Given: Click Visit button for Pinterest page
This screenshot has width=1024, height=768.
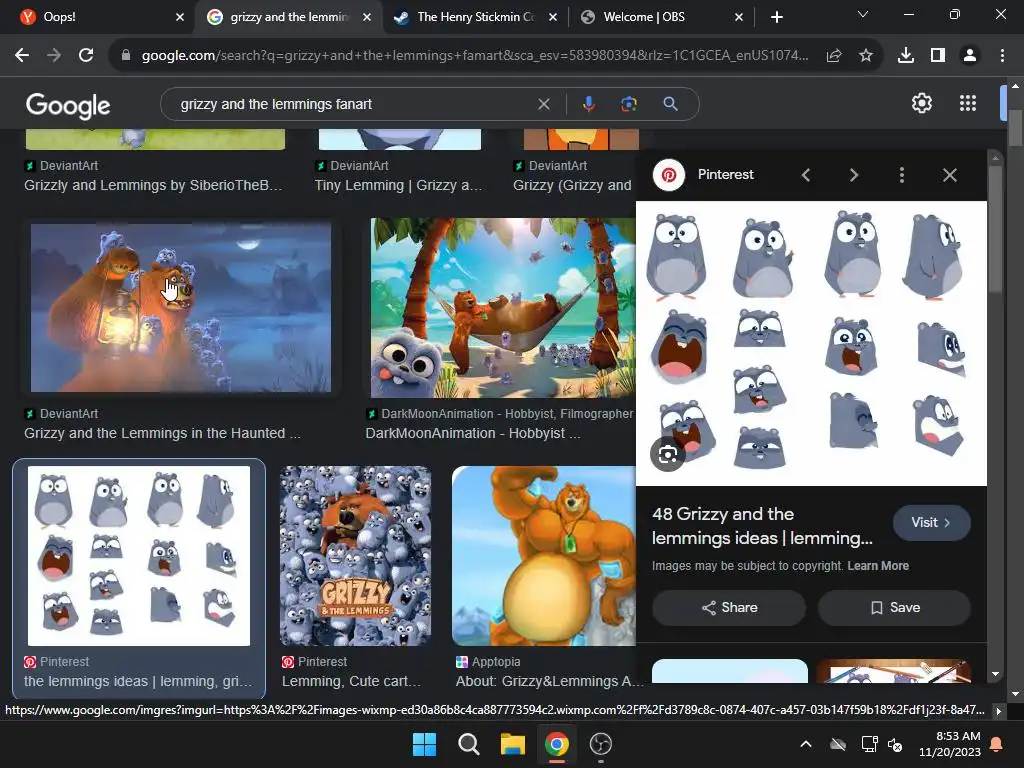Looking at the screenshot, I should (931, 522).
